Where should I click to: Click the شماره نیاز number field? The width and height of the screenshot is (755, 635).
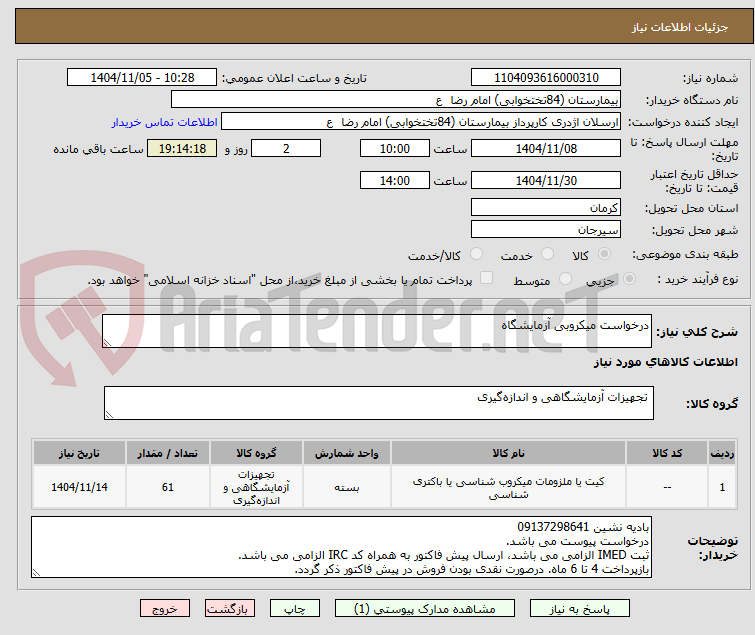click(546, 78)
